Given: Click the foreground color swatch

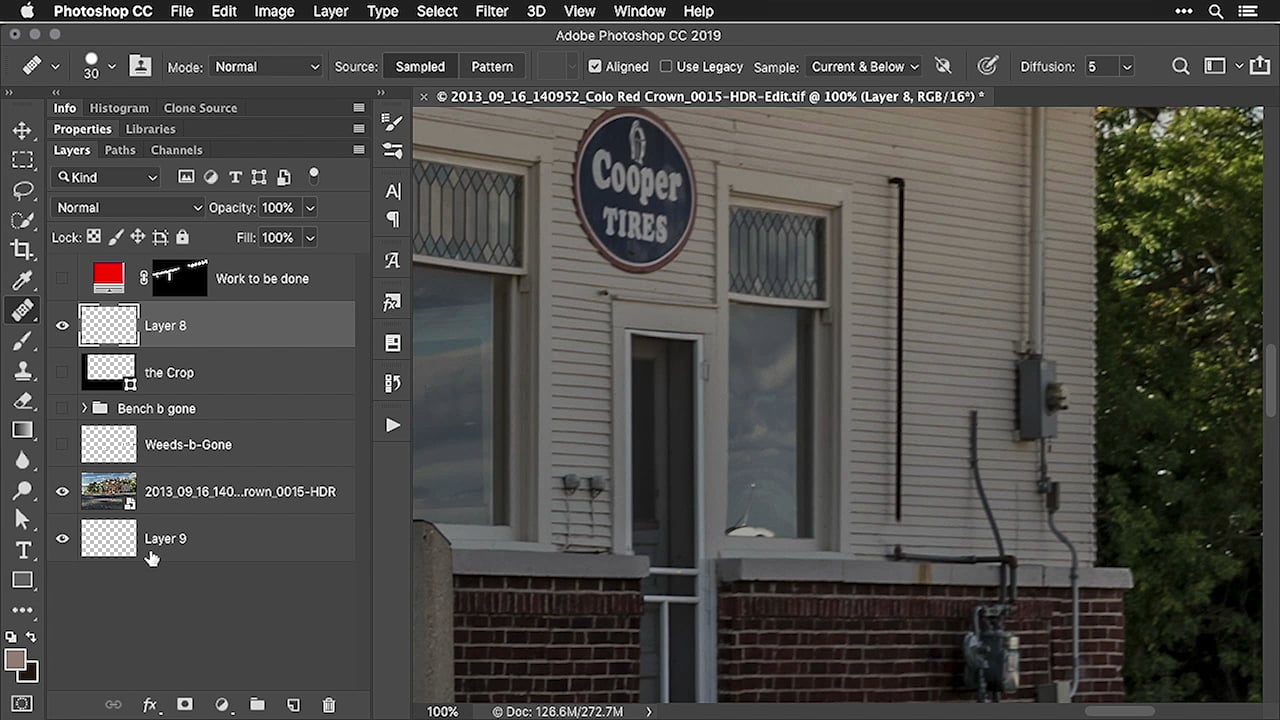Looking at the screenshot, I should [x=15, y=659].
